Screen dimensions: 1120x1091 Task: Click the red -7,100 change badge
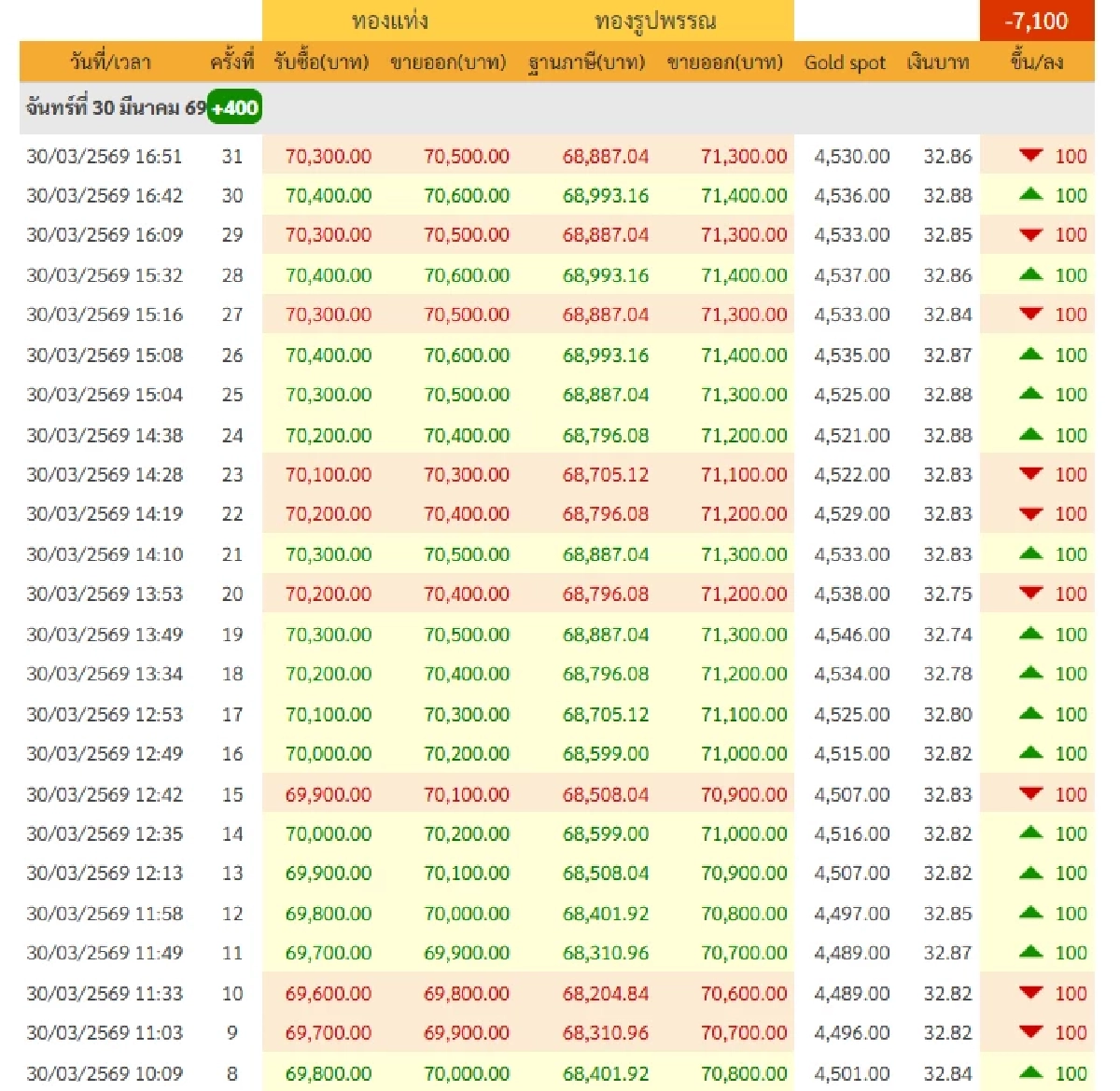[1036, 21]
